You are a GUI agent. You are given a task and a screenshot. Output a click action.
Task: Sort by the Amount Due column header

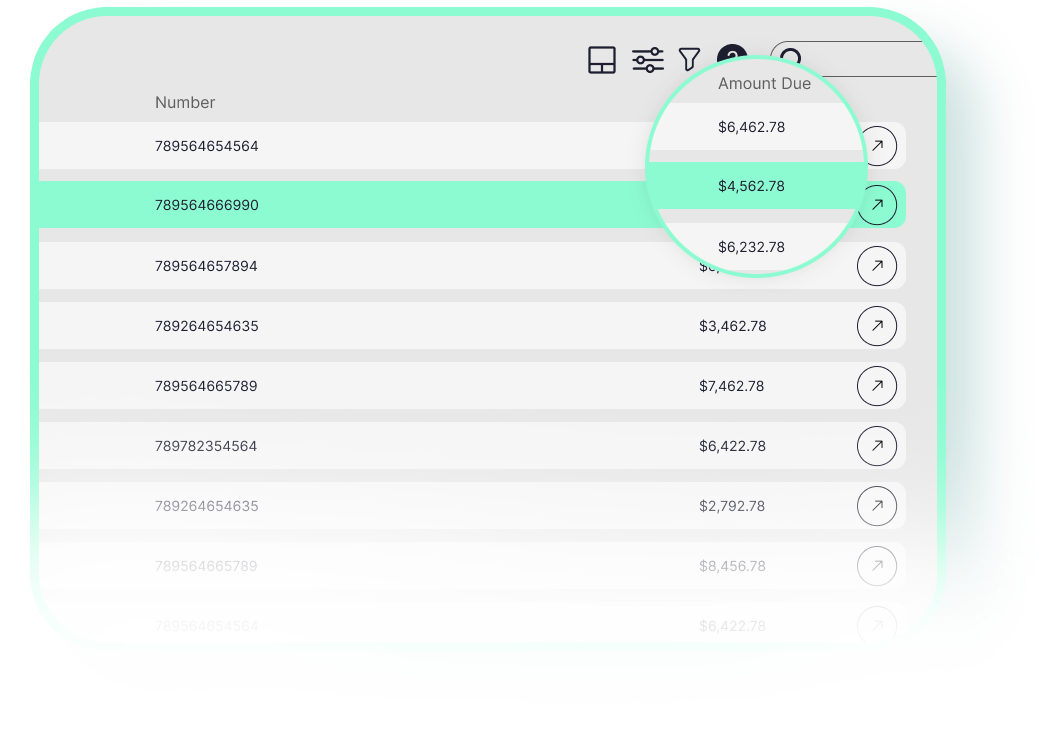click(764, 84)
